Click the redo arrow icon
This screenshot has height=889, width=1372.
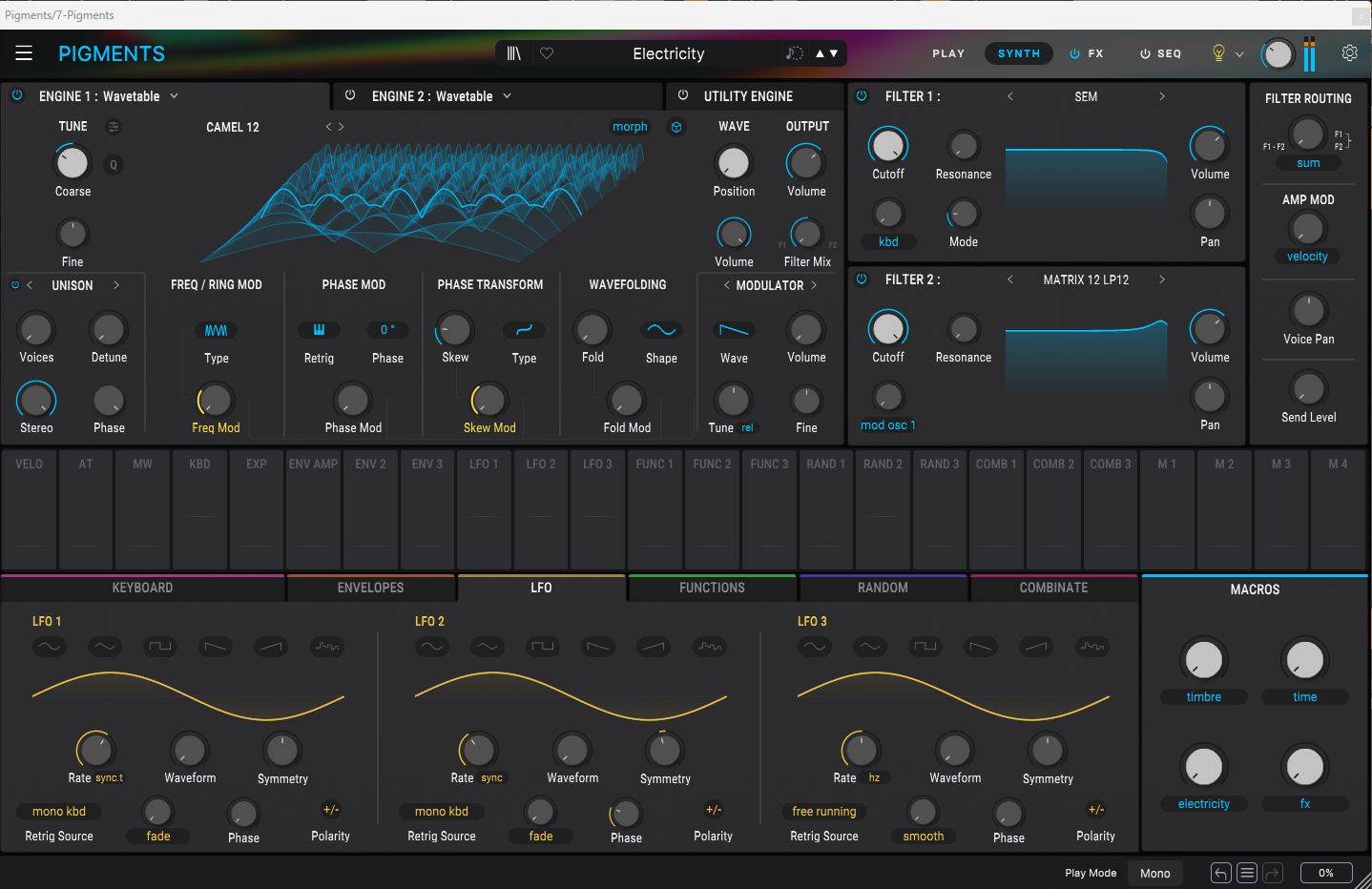1272,873
